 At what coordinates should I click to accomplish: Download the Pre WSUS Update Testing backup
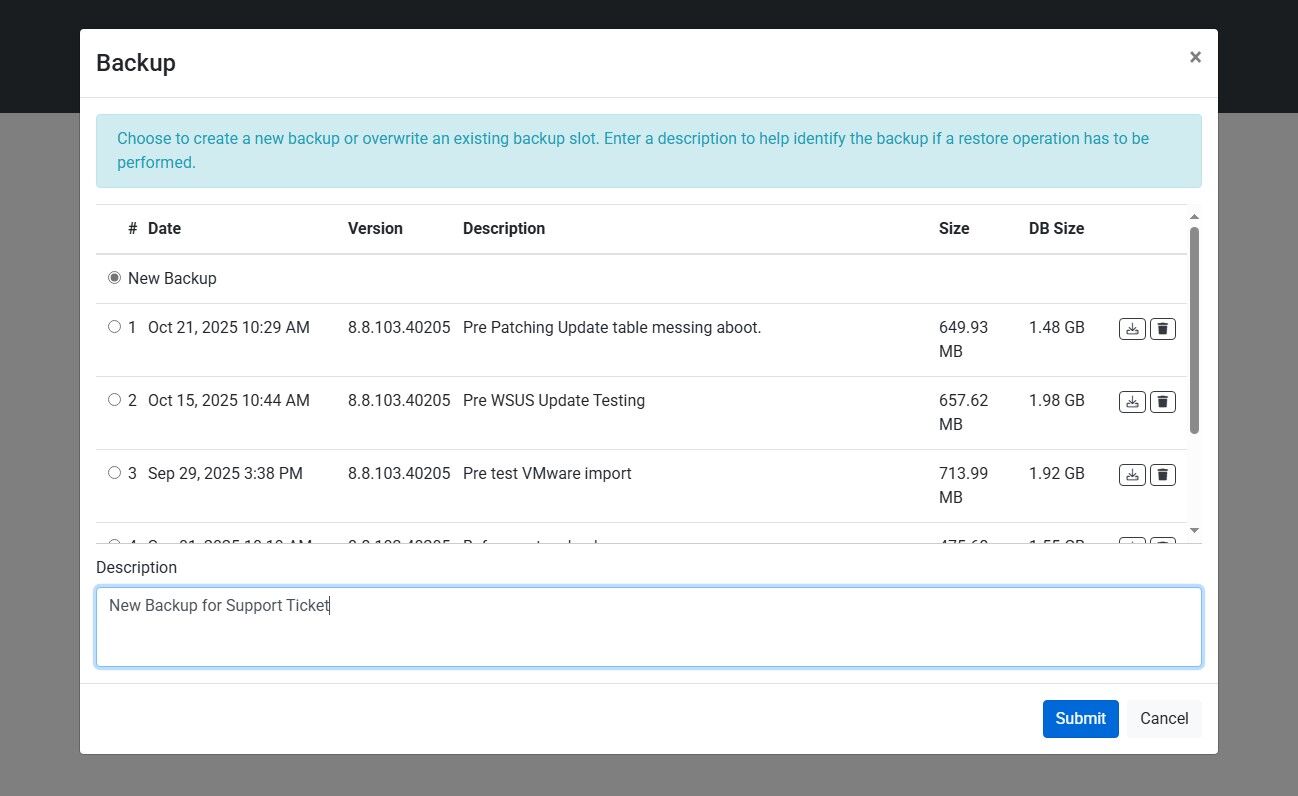[1132, 402]
